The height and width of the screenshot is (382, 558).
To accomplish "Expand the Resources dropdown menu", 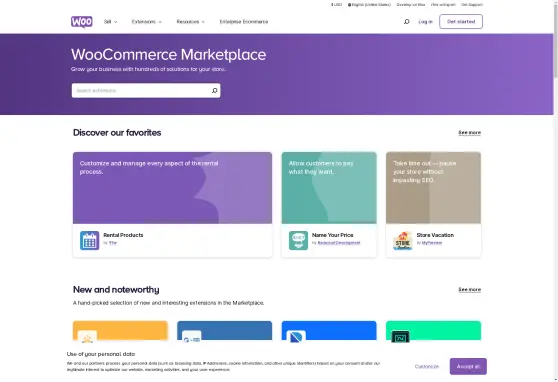I will 191,22.
